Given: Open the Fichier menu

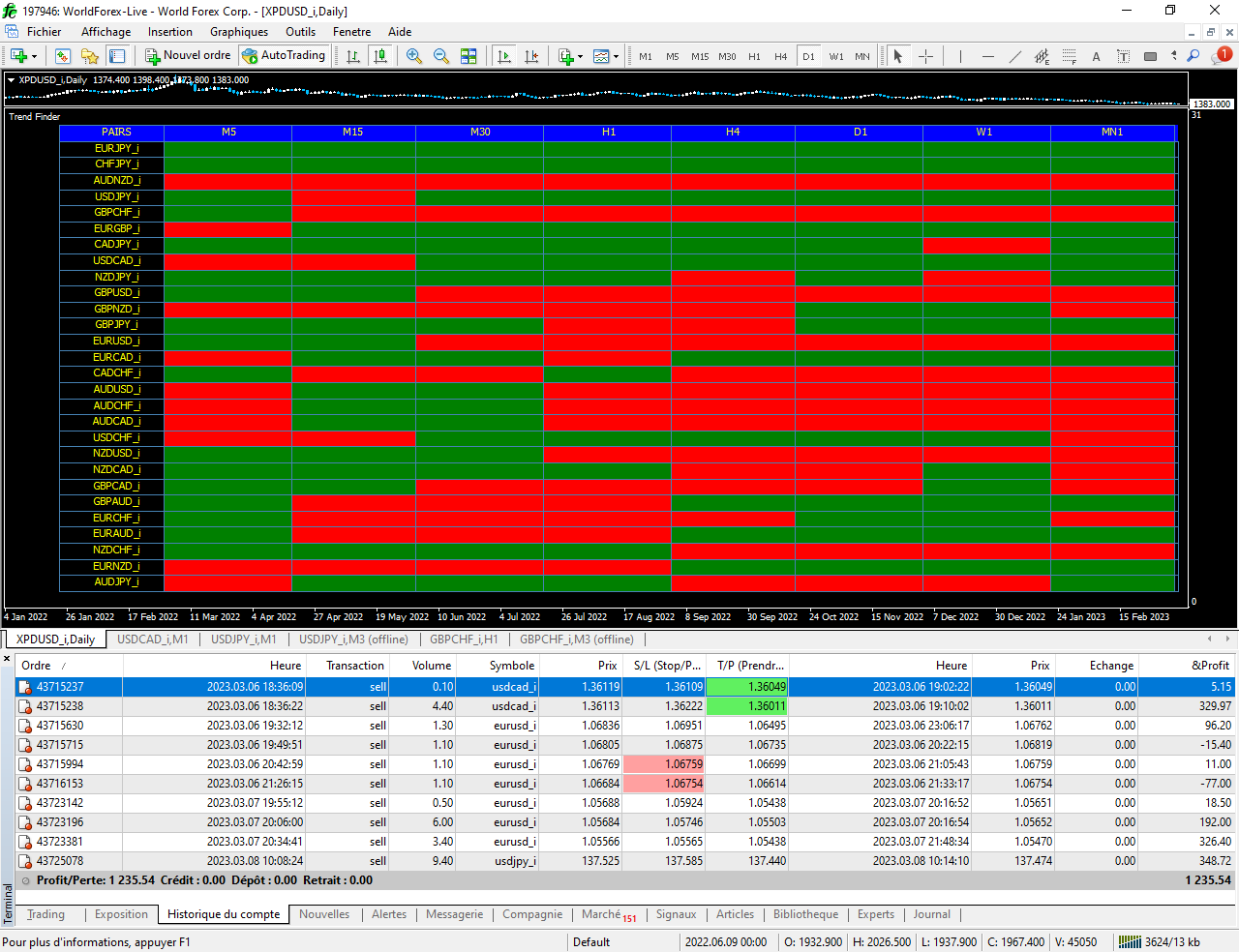Looking at the screenshot, I should coord(44,32).
